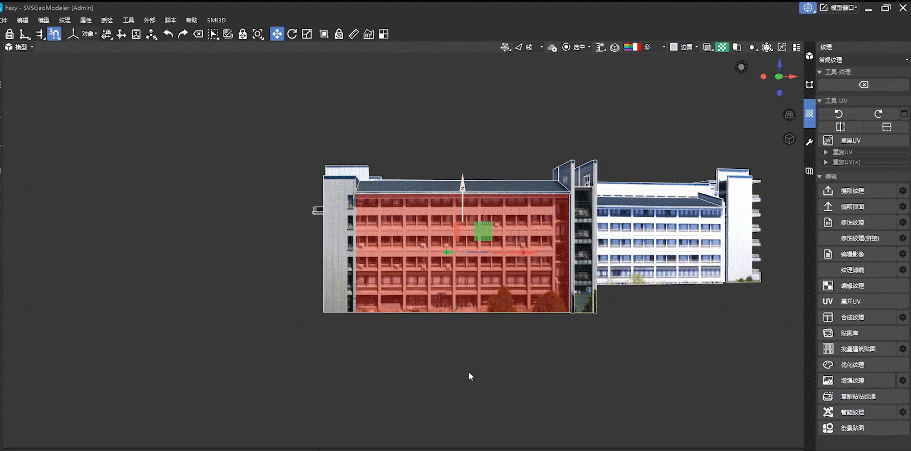The width and height of the screenshot is (911, 451).
Task: Toggle the green checkerboard display button
Action: pyautogui.click(x=721, y=47)
